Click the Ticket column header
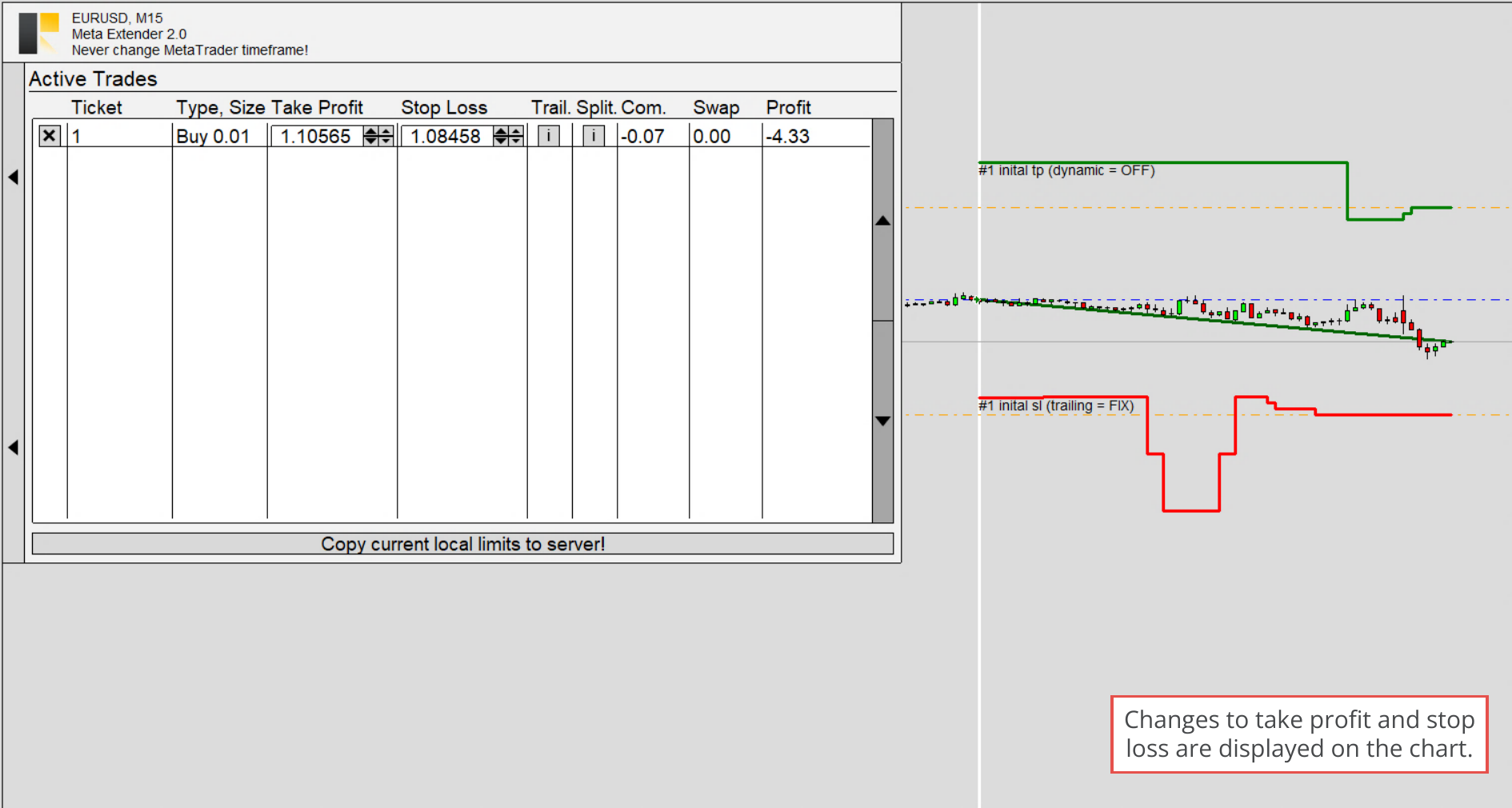This screenshot has height=808, width=1512. coord(97,107)
